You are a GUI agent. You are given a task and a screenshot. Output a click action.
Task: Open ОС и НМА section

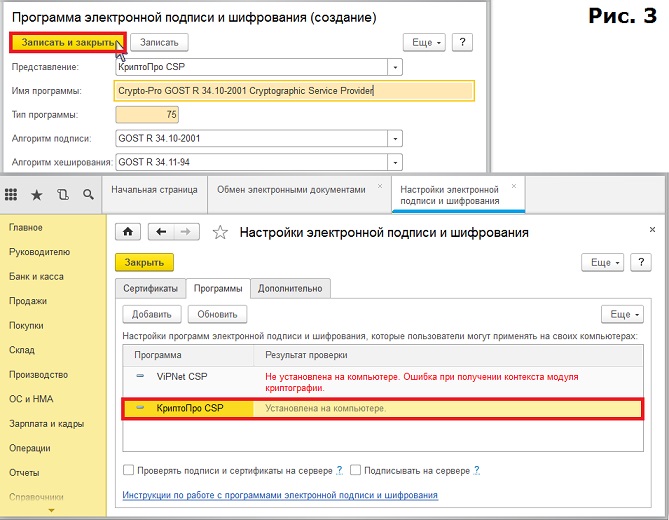pos(31,399)
